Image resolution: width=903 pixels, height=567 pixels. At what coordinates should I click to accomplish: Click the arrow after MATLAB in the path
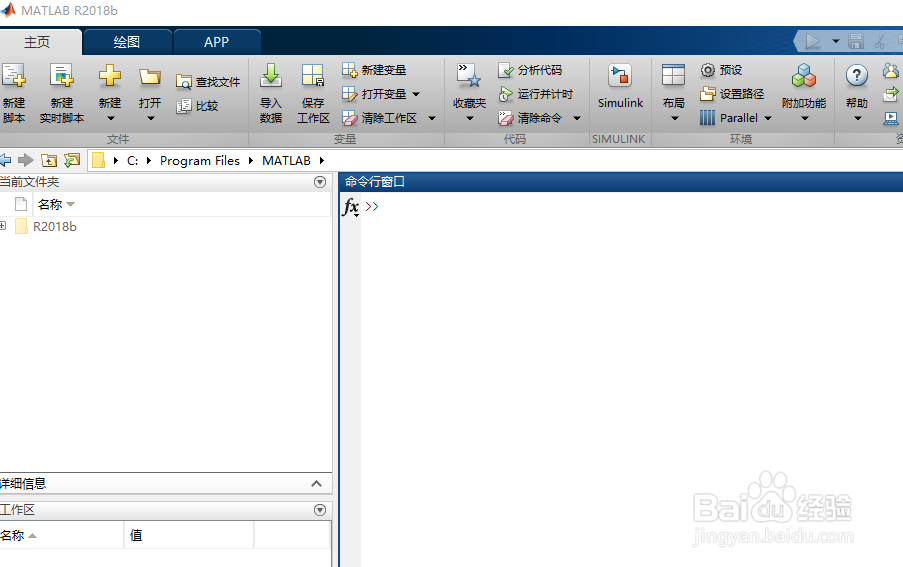tap(321, 161)
